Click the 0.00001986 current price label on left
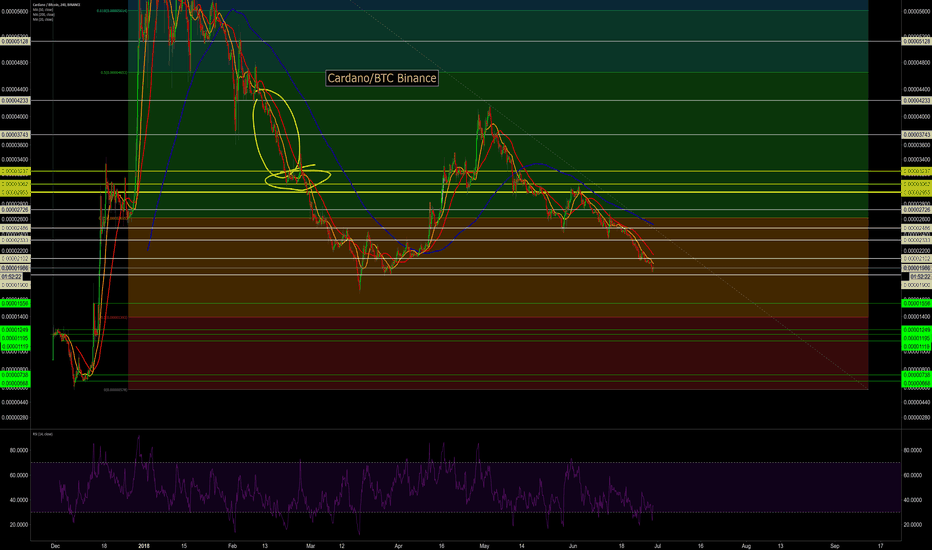 coord(15,269)
